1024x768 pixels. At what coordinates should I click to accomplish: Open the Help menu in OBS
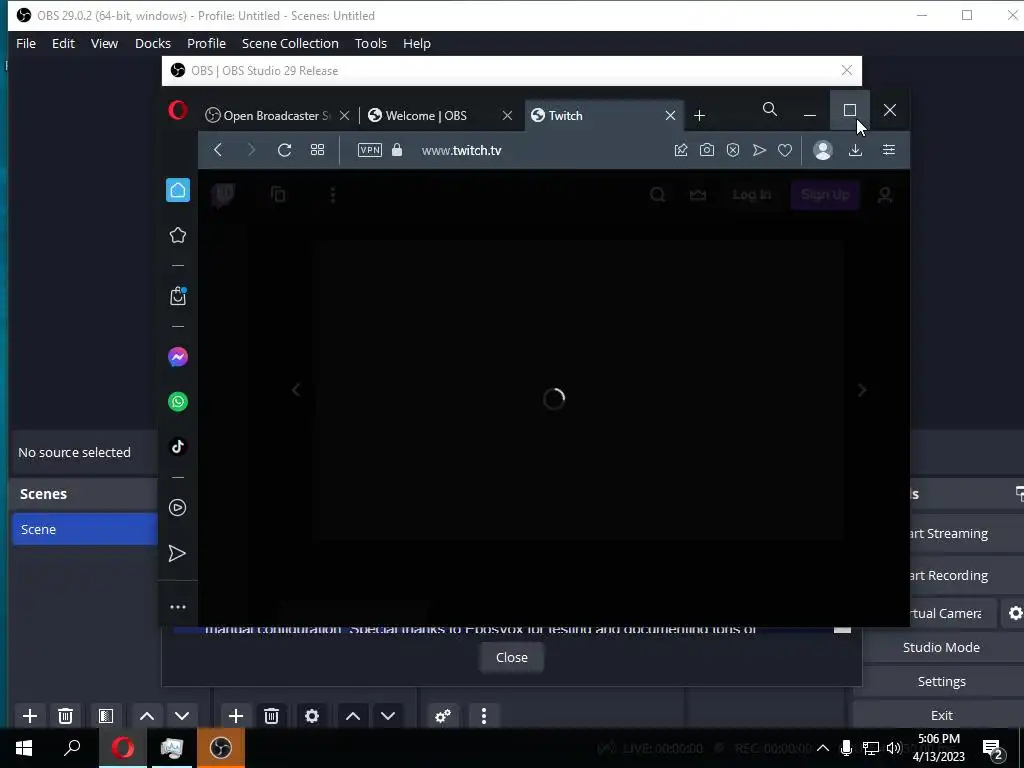point(417,43)
